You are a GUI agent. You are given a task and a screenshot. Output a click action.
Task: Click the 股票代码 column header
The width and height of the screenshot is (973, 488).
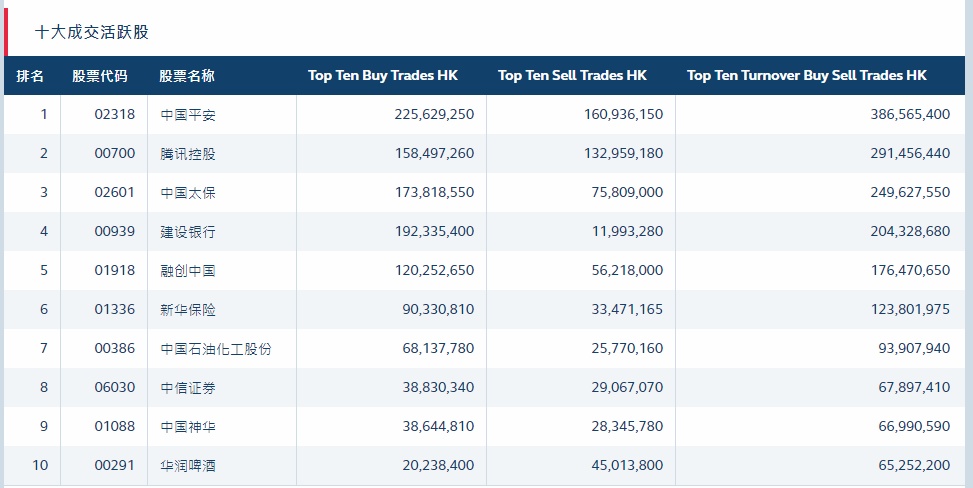[x=100, y=76]
